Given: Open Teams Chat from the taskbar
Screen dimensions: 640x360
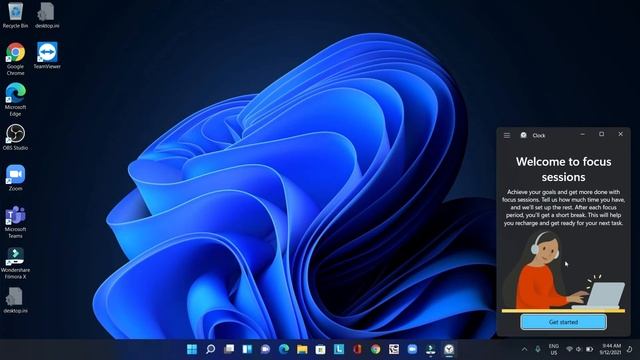Looking at the screenshot, I should [x=266, y=349].
